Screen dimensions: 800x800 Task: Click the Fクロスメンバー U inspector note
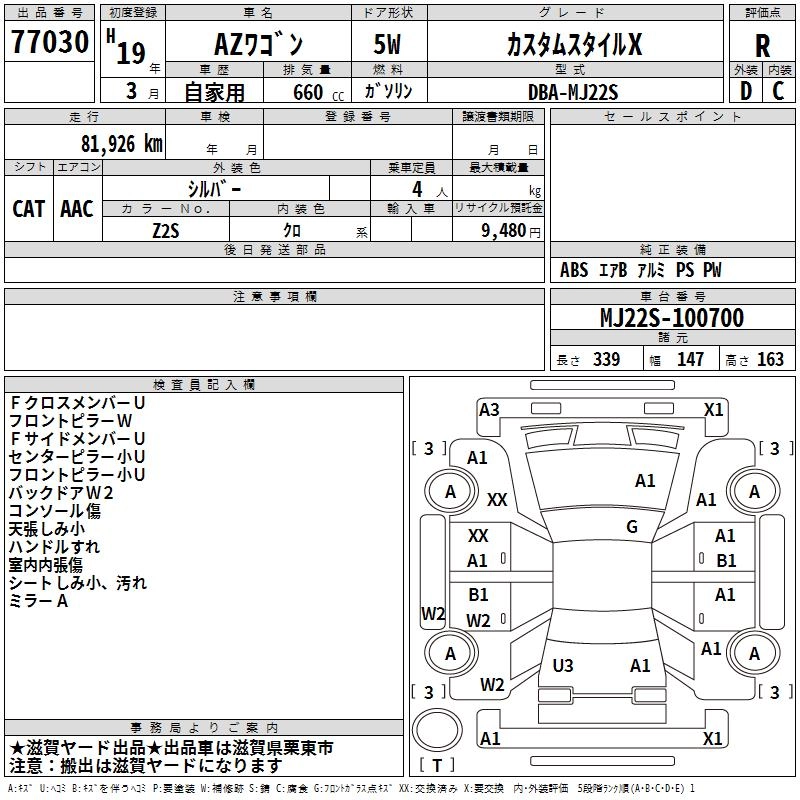pos(77,403)
